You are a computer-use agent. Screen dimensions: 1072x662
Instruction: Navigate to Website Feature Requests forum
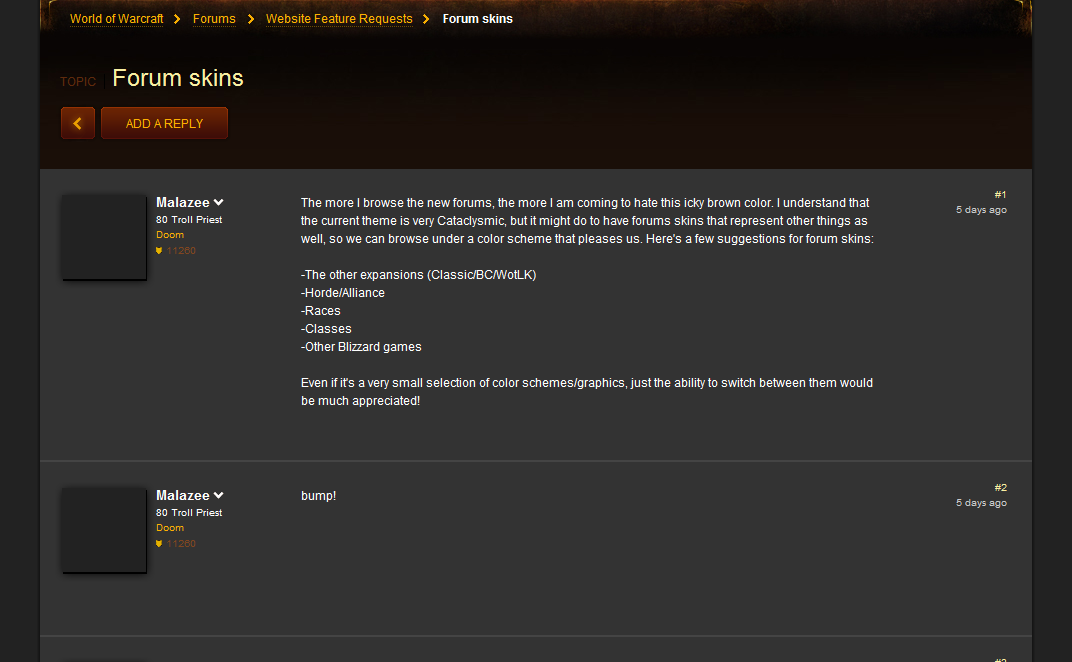pyautogui.click(x=338, y=18)
